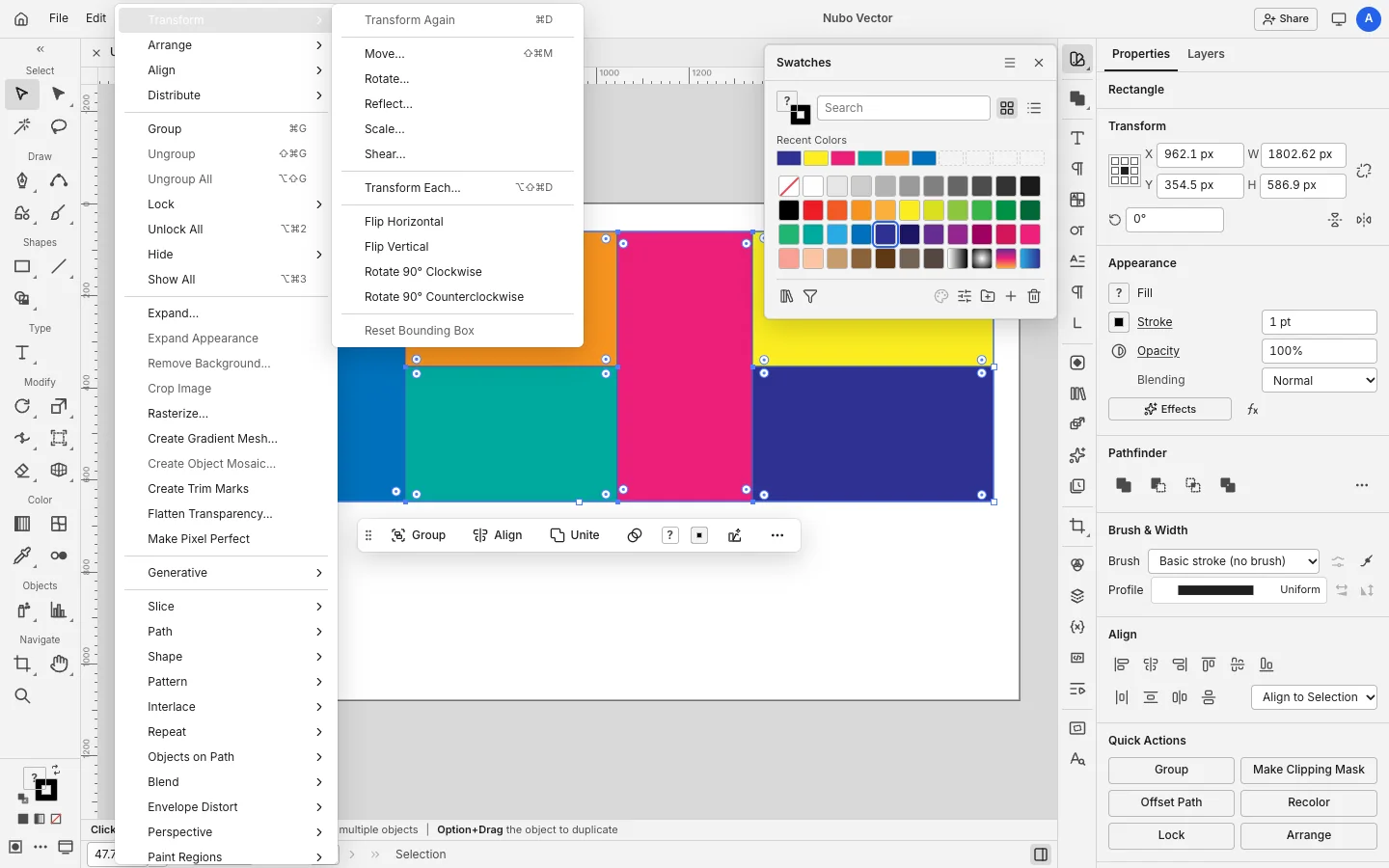Click the Effects button
The image size is (1389, 868).
point(1169,409)
